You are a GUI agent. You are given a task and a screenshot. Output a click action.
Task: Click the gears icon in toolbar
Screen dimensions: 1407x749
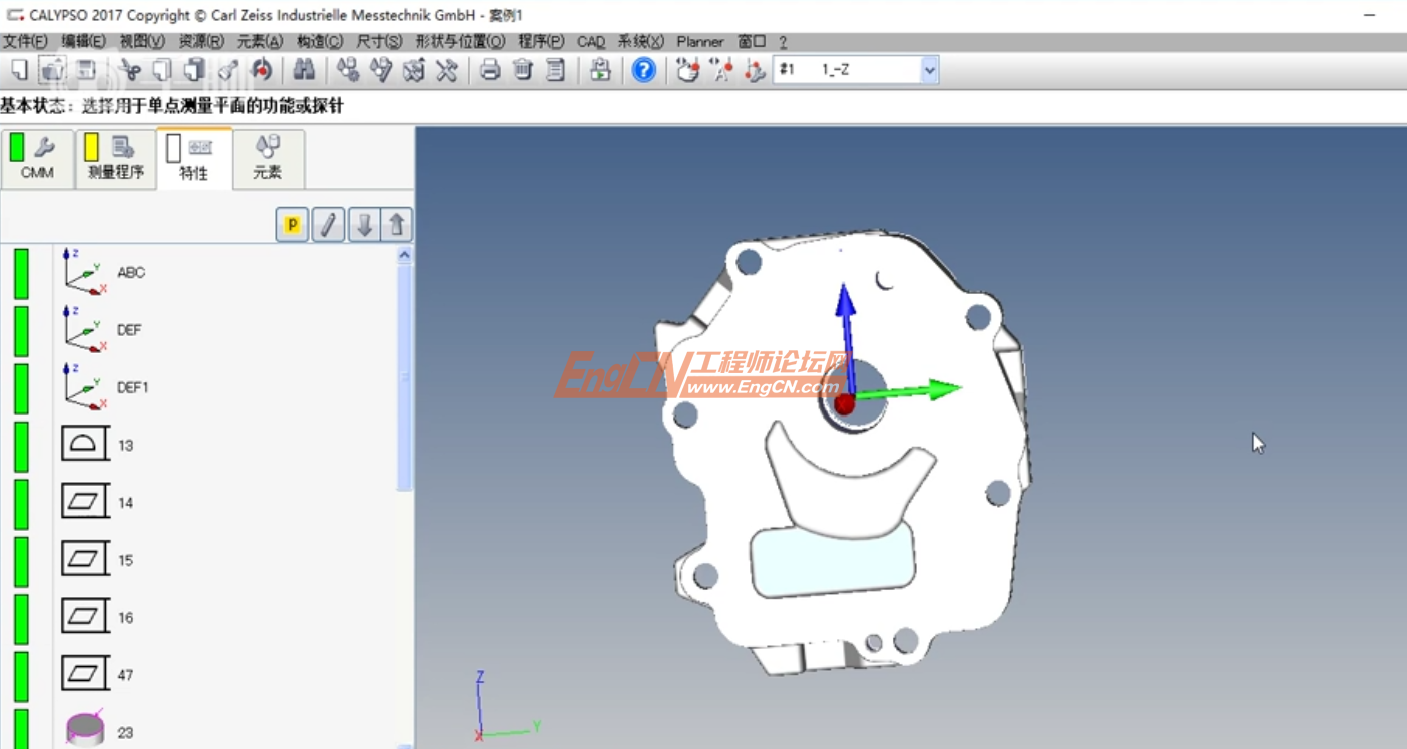point(347,70)
